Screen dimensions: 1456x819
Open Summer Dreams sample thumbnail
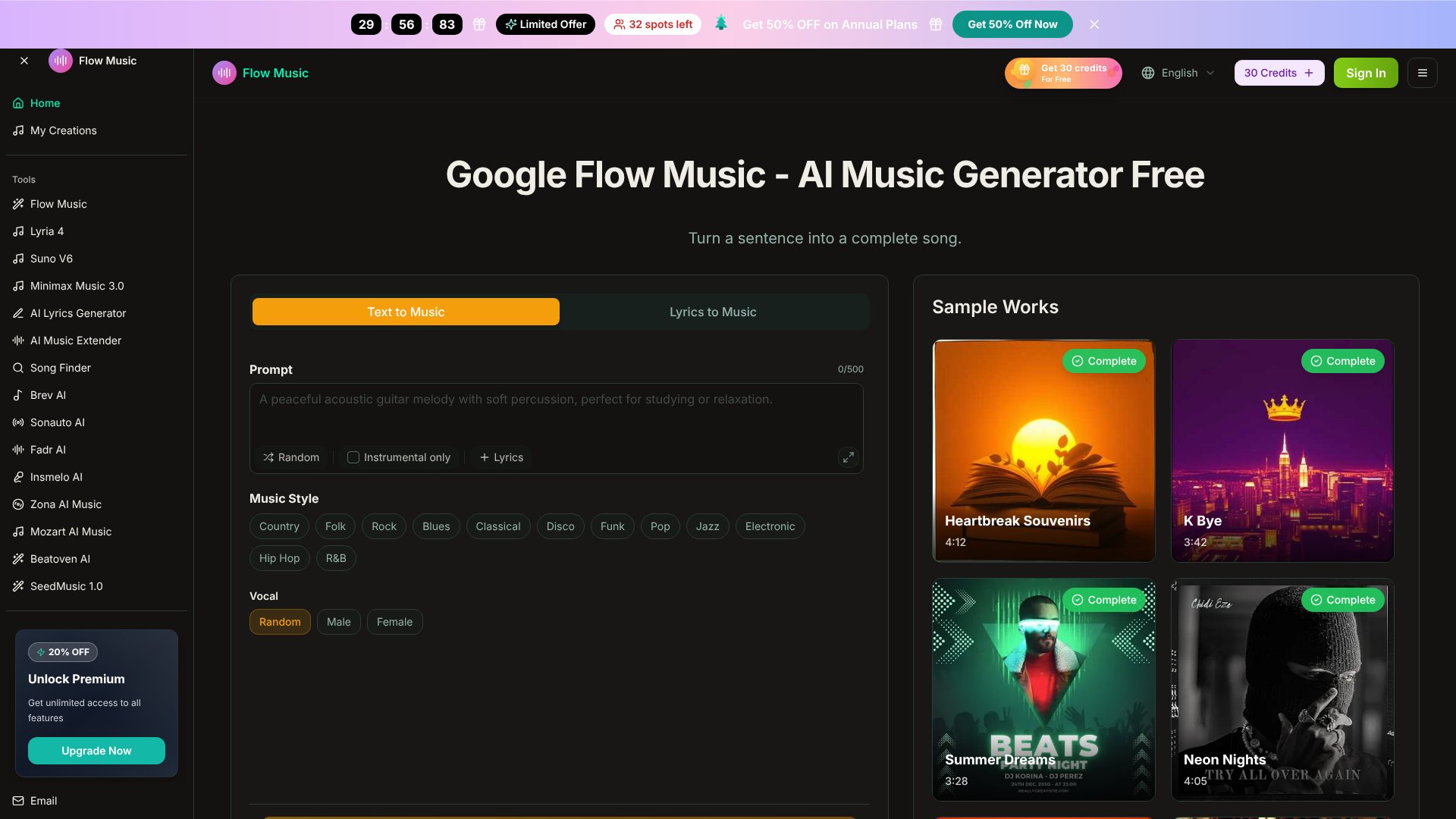coord(1043,690)
